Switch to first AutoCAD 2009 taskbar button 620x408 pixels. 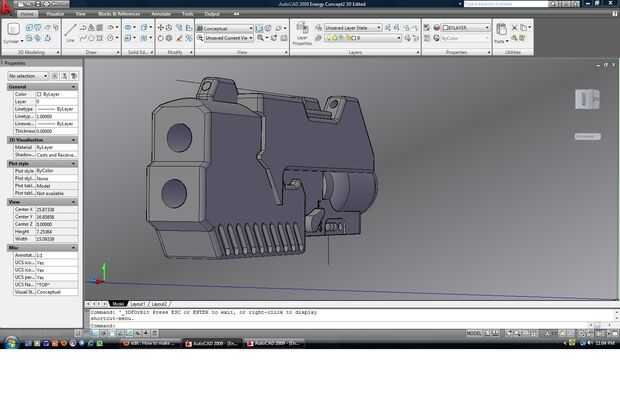click(x=212, y=343)
